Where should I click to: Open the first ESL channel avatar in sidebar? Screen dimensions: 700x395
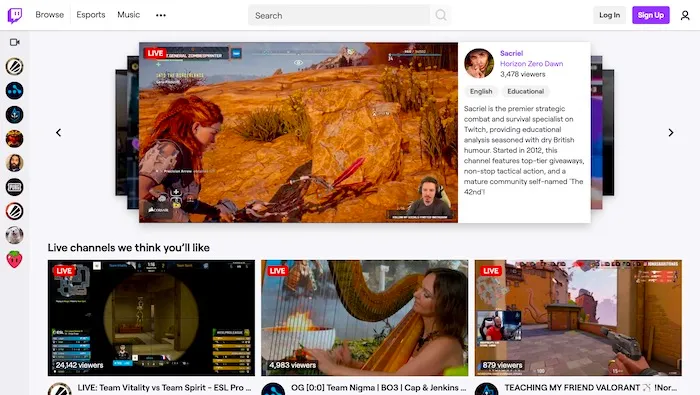[15, 67]
